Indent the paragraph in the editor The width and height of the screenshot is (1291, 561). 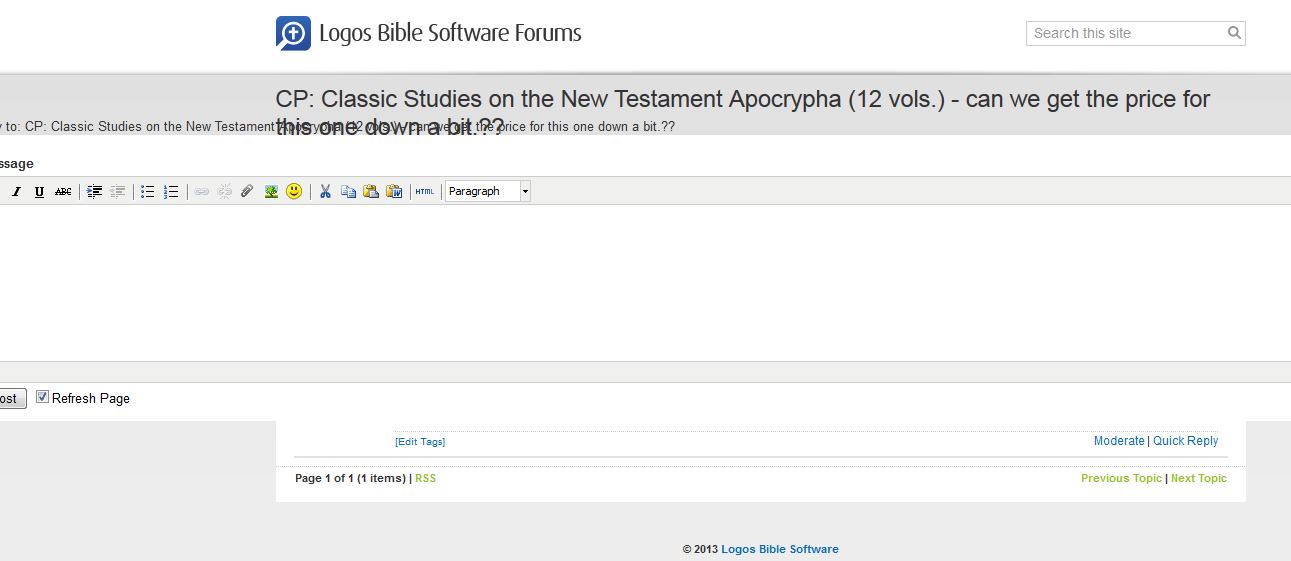pyautogui.click(x=94, y=191)
